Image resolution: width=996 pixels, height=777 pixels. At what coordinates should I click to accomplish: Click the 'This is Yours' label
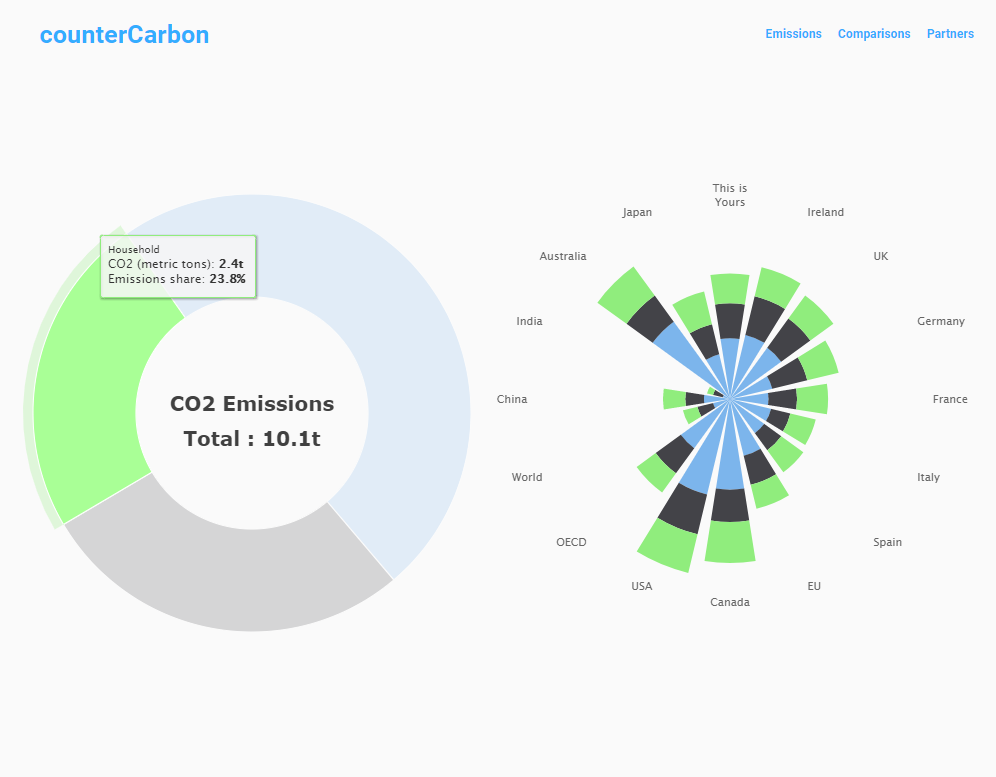[730, 195]
